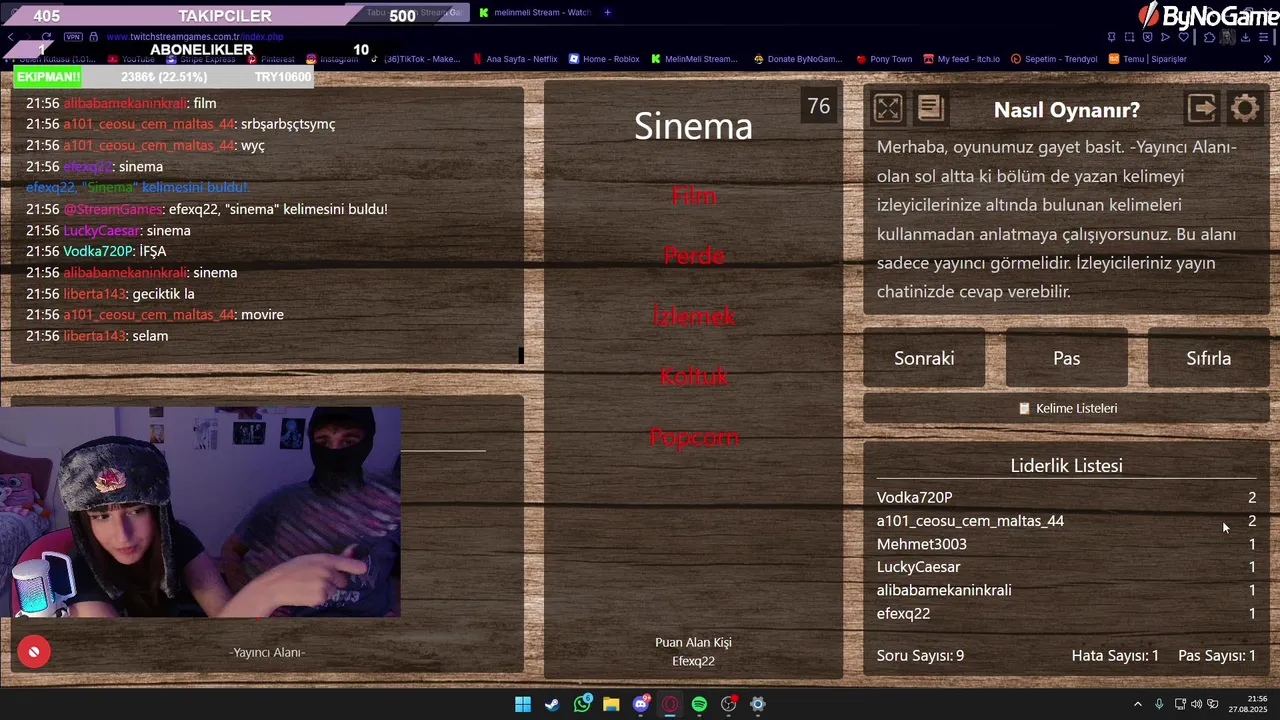Click the volume speaker tray icon
The height and width of the screenshot is (720, 1280).
pyautogui.click(x=1197, y=704)
